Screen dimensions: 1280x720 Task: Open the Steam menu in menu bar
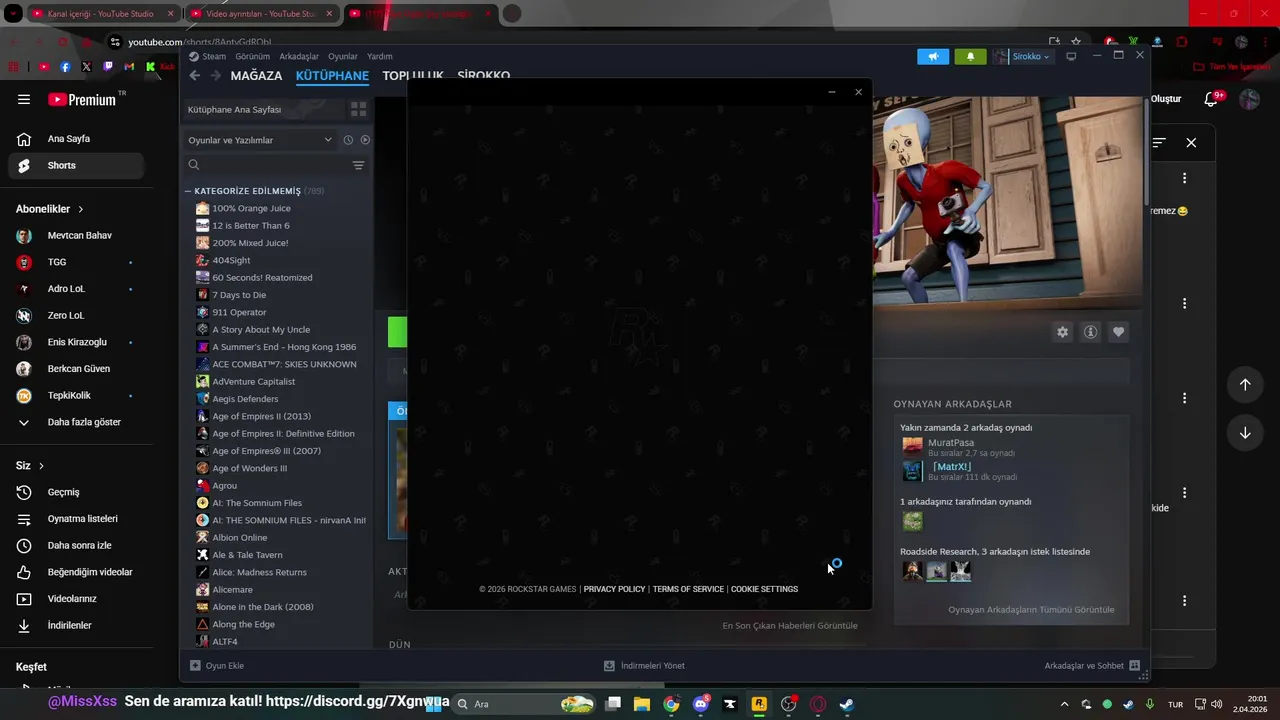click(x=208, y=56)
